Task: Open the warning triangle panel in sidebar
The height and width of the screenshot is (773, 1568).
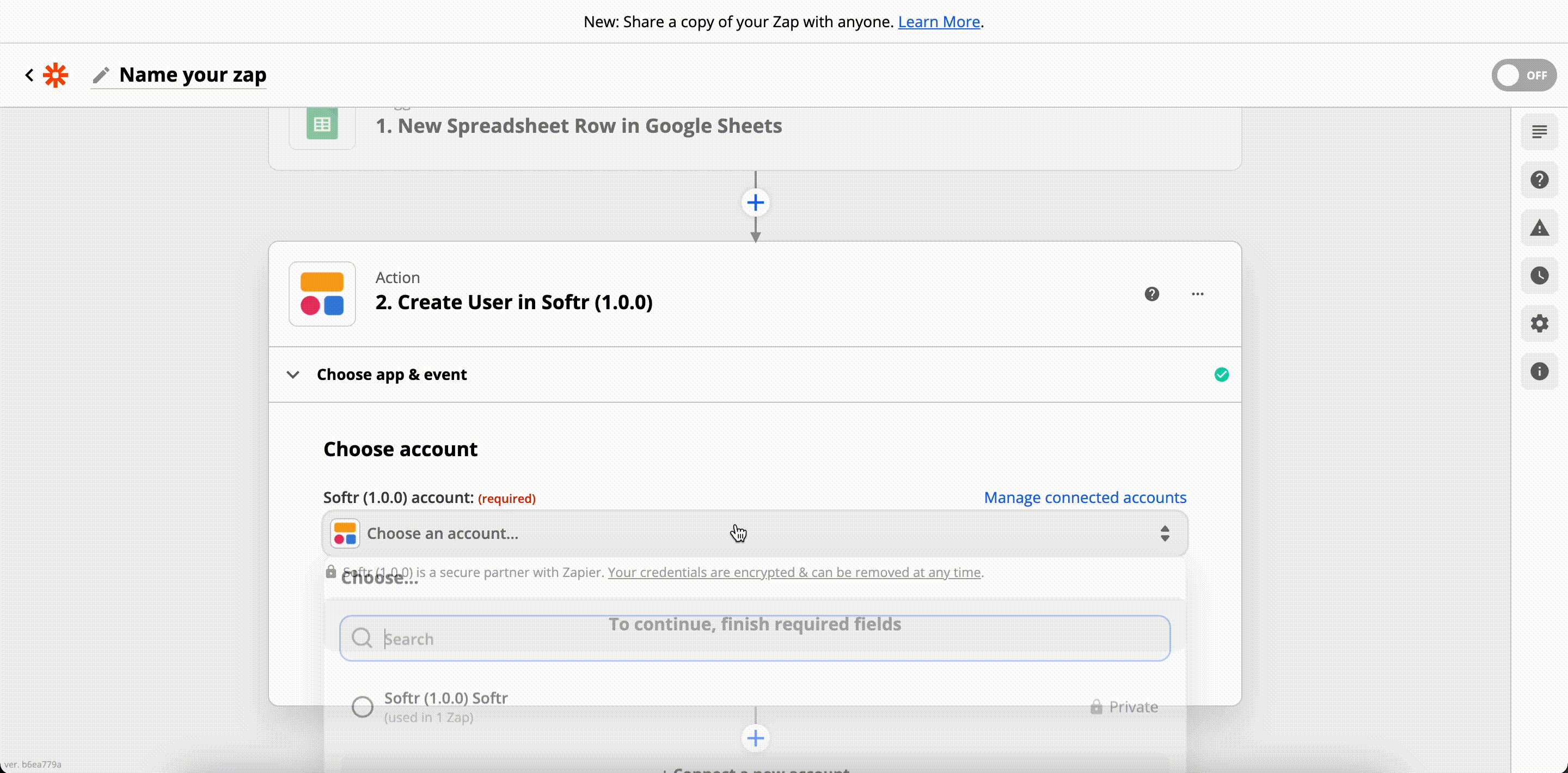Action: tap(1539, 228)
